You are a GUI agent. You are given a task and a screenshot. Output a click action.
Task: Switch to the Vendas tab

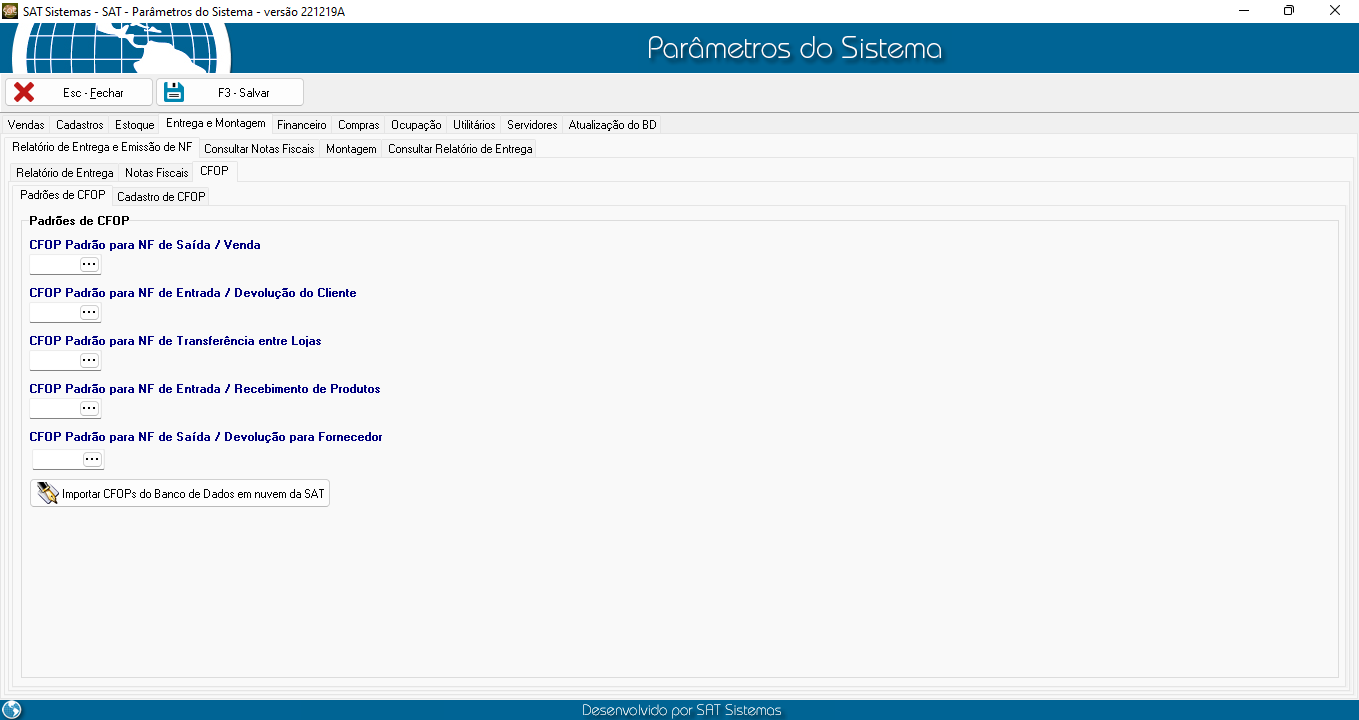[26, 125]
